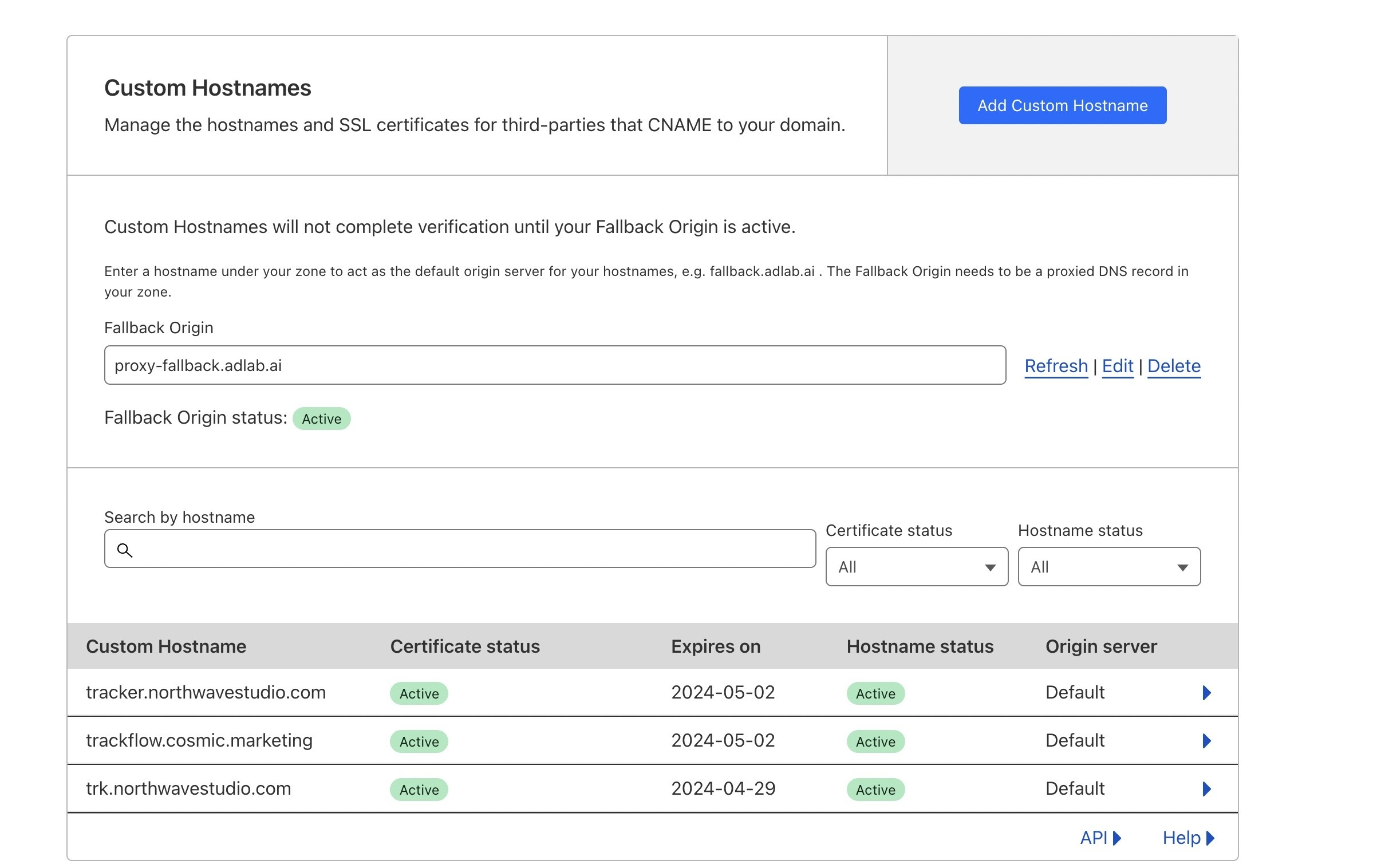The height and width of the screenshot is (868, 1373).
Task: Click the magnifier search icon
Action: click(x=125, y=550)
